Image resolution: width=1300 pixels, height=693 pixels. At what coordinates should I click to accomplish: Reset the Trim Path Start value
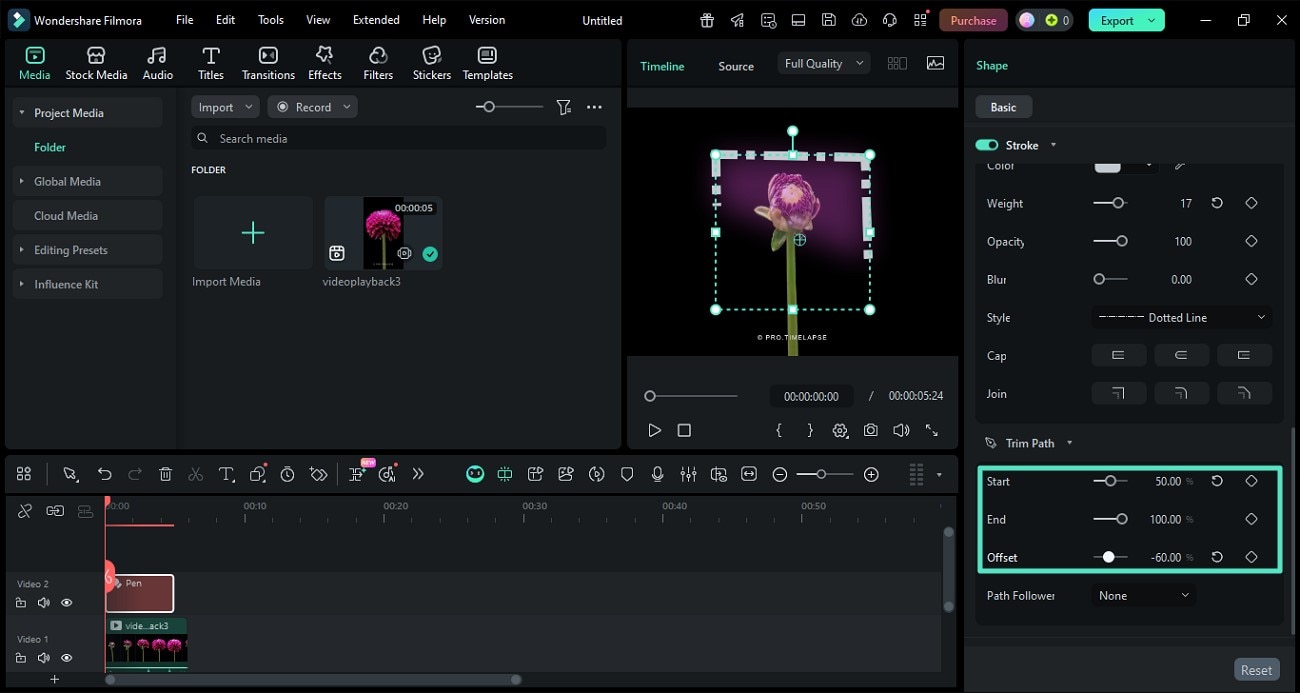click(1217, 481)
